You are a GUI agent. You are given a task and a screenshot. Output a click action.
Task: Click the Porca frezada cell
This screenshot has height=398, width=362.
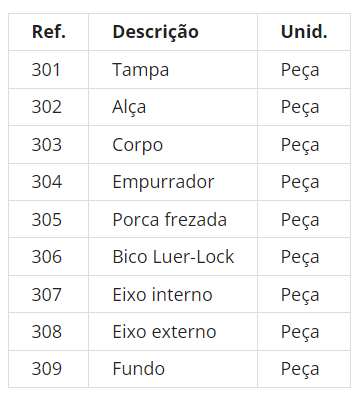[x=173, y=219]
